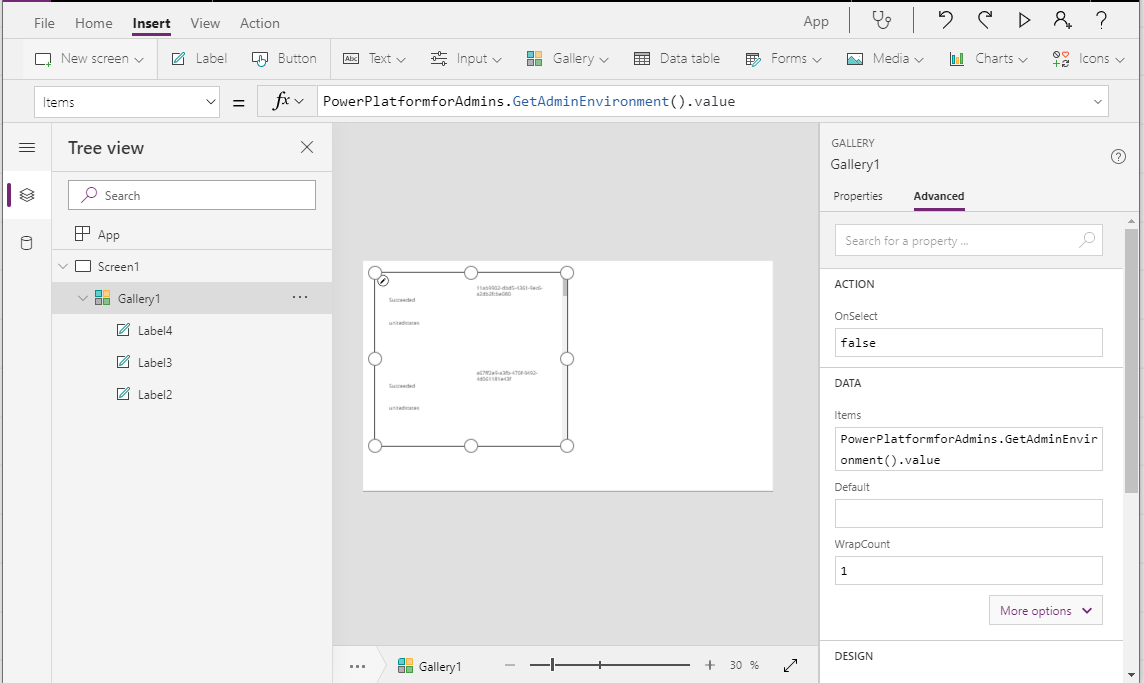
Task: Open the Tree view layers icon
Action: point(27,195)
